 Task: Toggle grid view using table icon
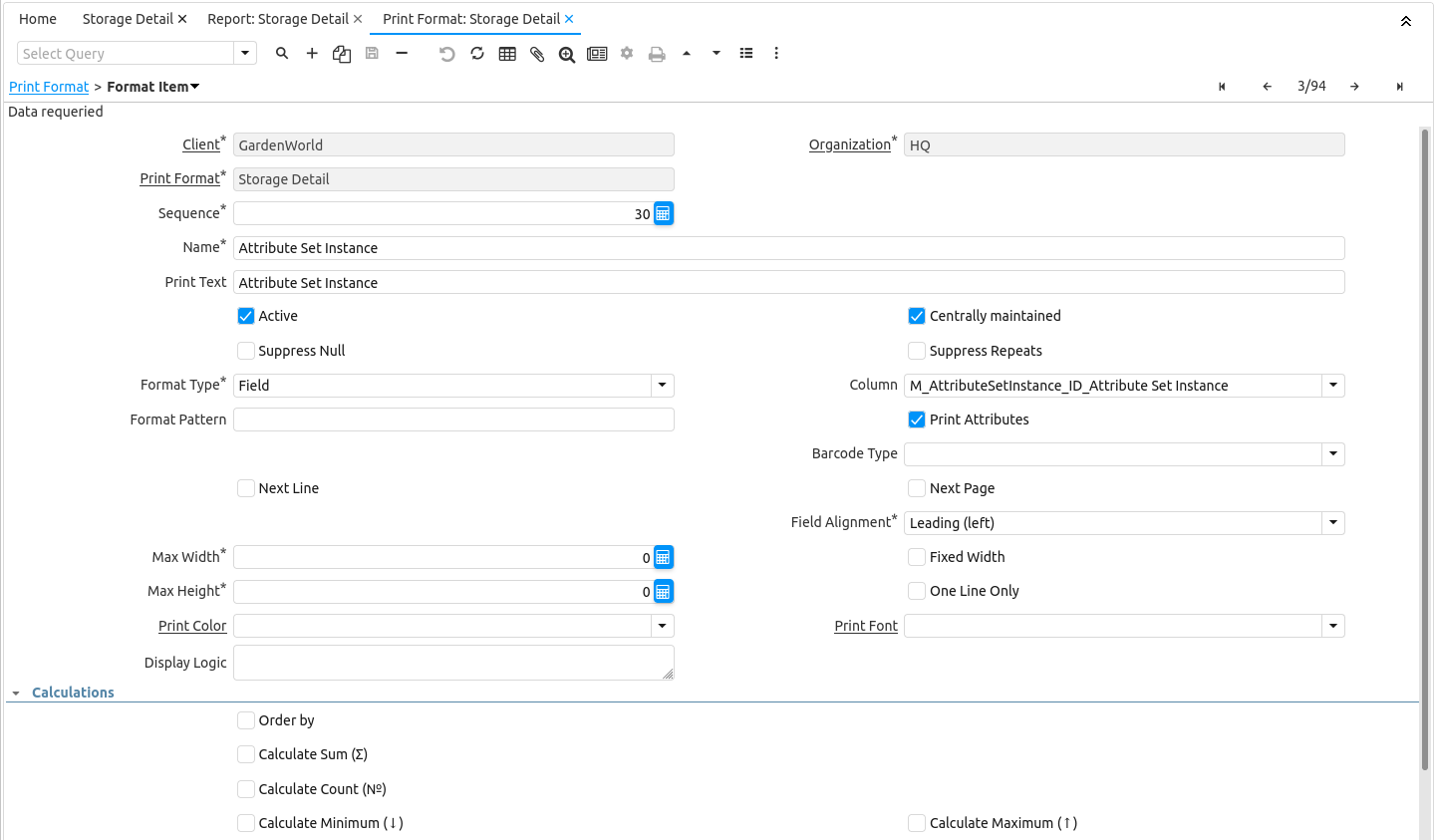(507, 54)
